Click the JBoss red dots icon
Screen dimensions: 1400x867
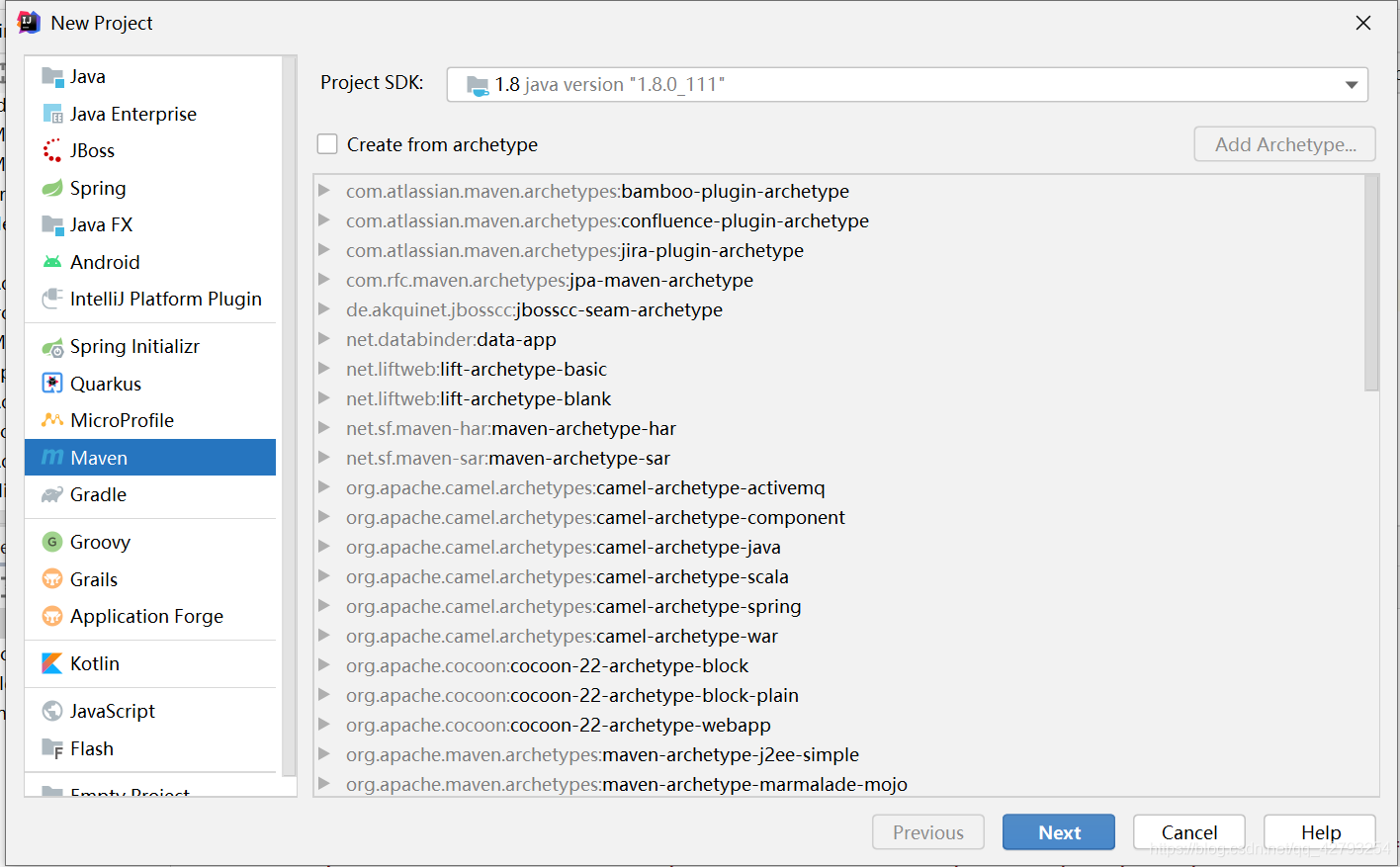tap(52, 151)
